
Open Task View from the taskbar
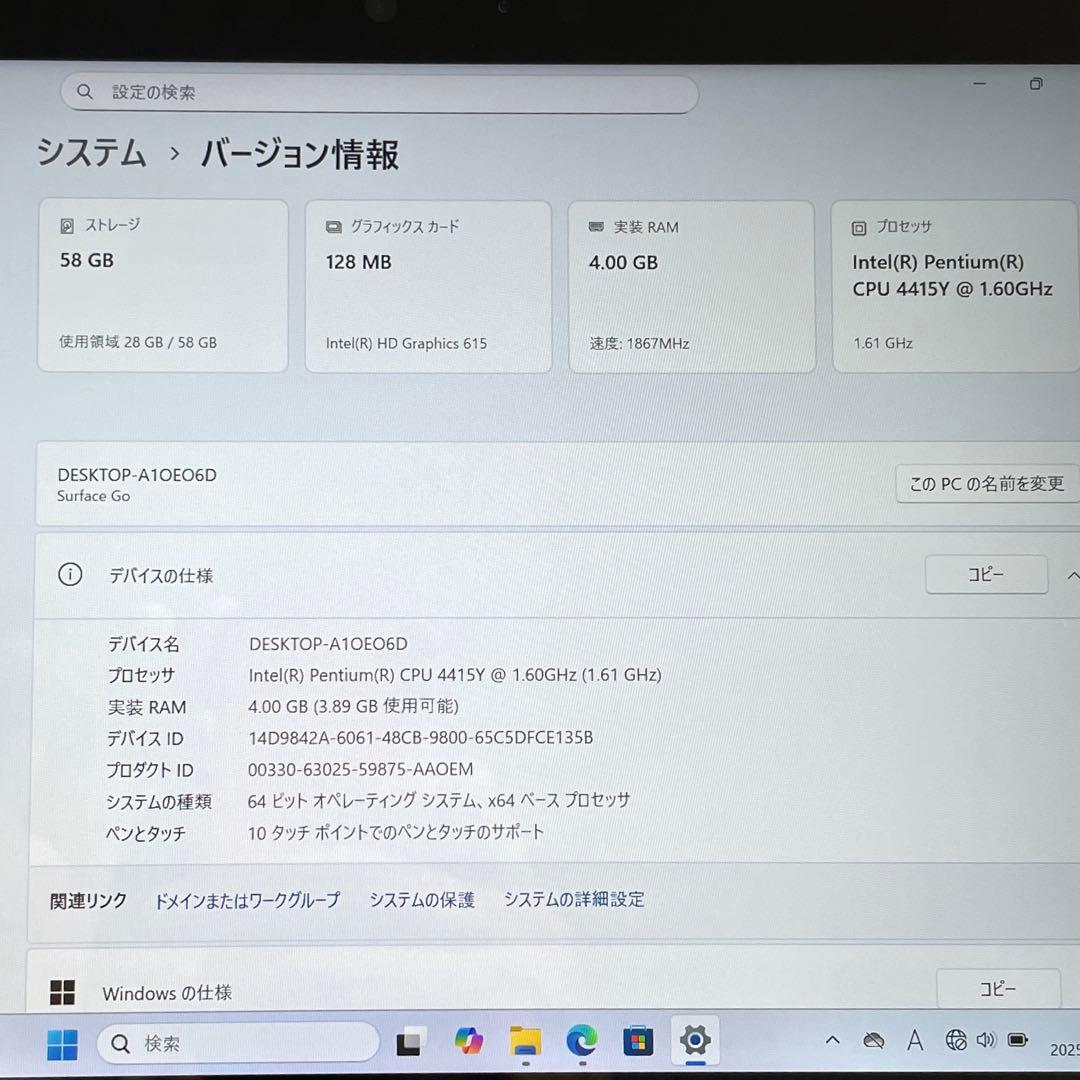coord(411,1041)
